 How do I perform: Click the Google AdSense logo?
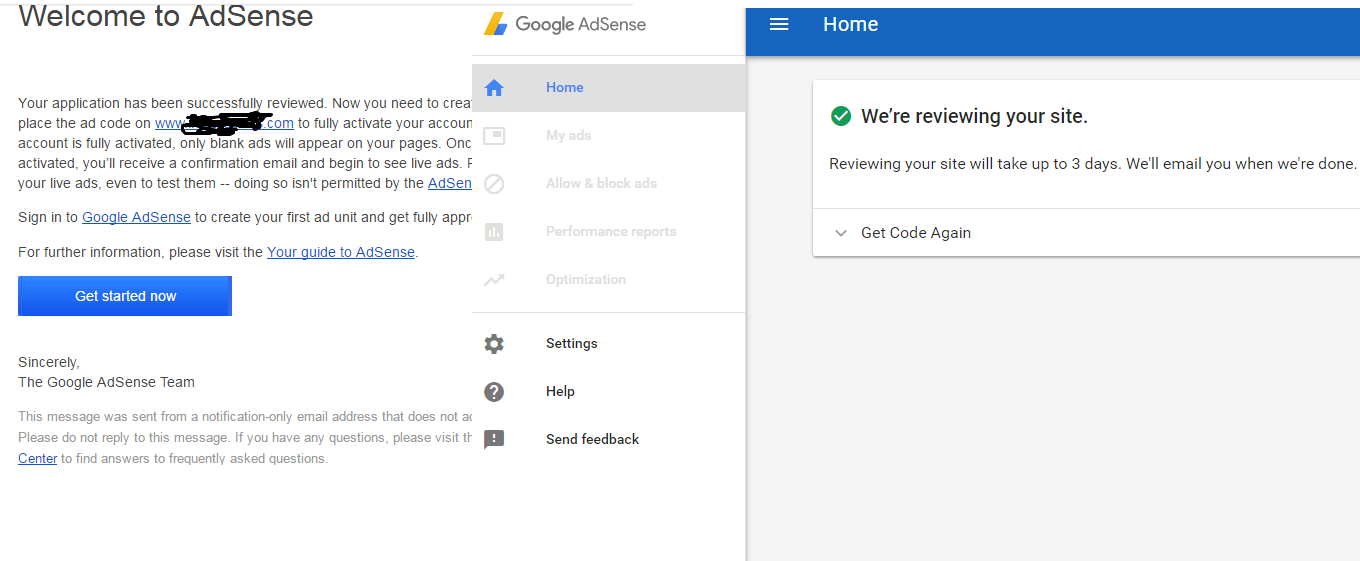[x=565, y=25]
